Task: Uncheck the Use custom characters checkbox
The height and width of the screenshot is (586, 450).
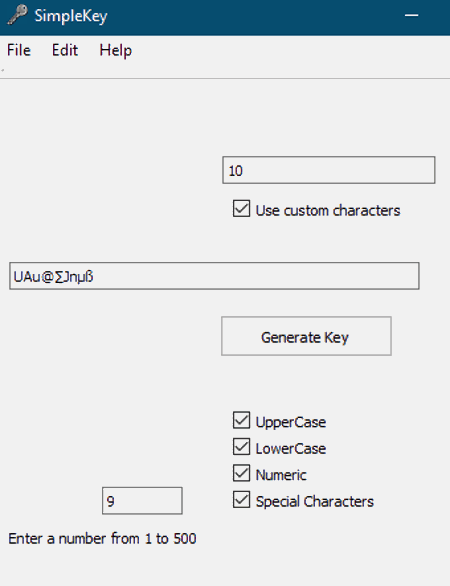Action: click(241, 209)
